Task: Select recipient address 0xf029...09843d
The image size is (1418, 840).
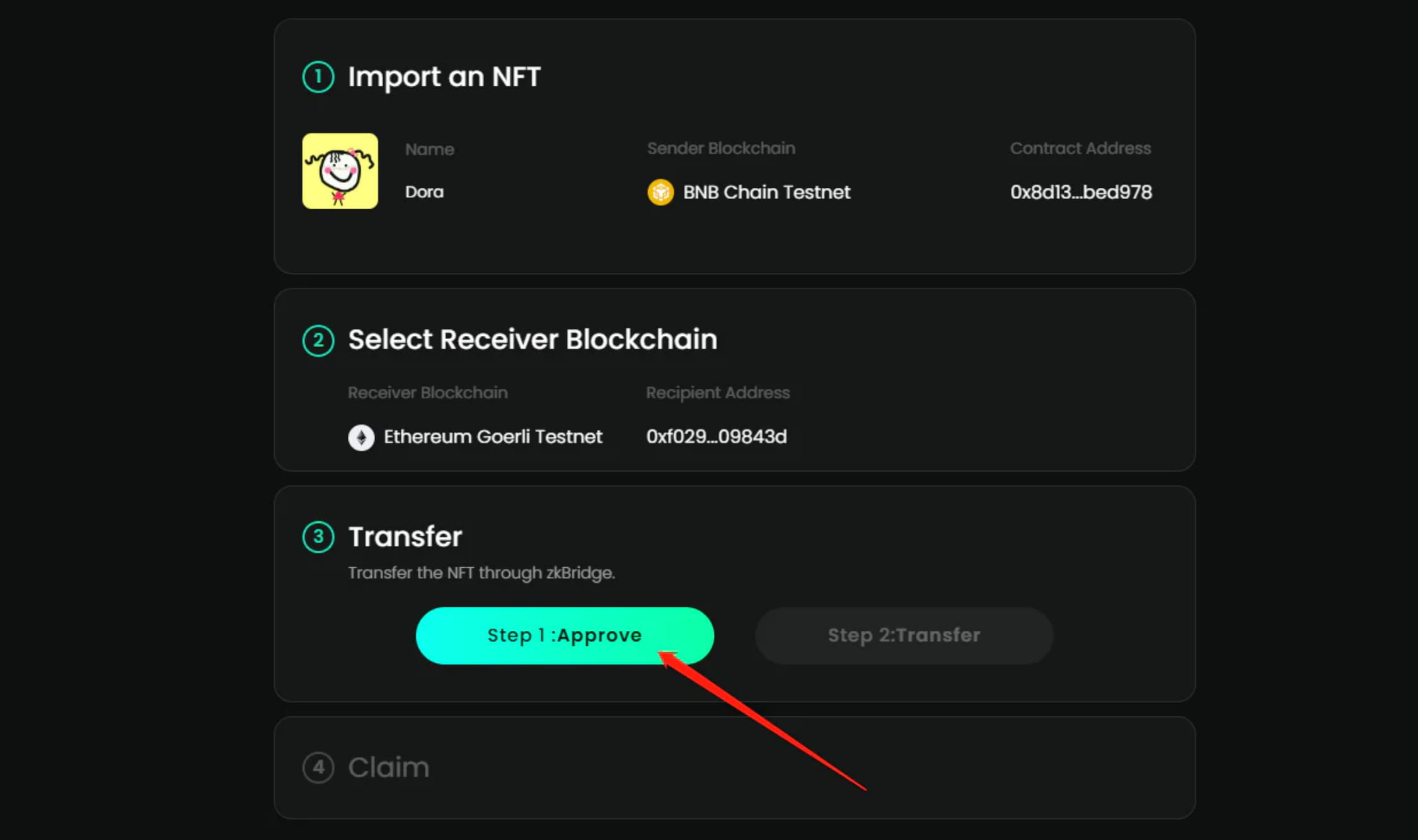Action: (x=717, y=437)
